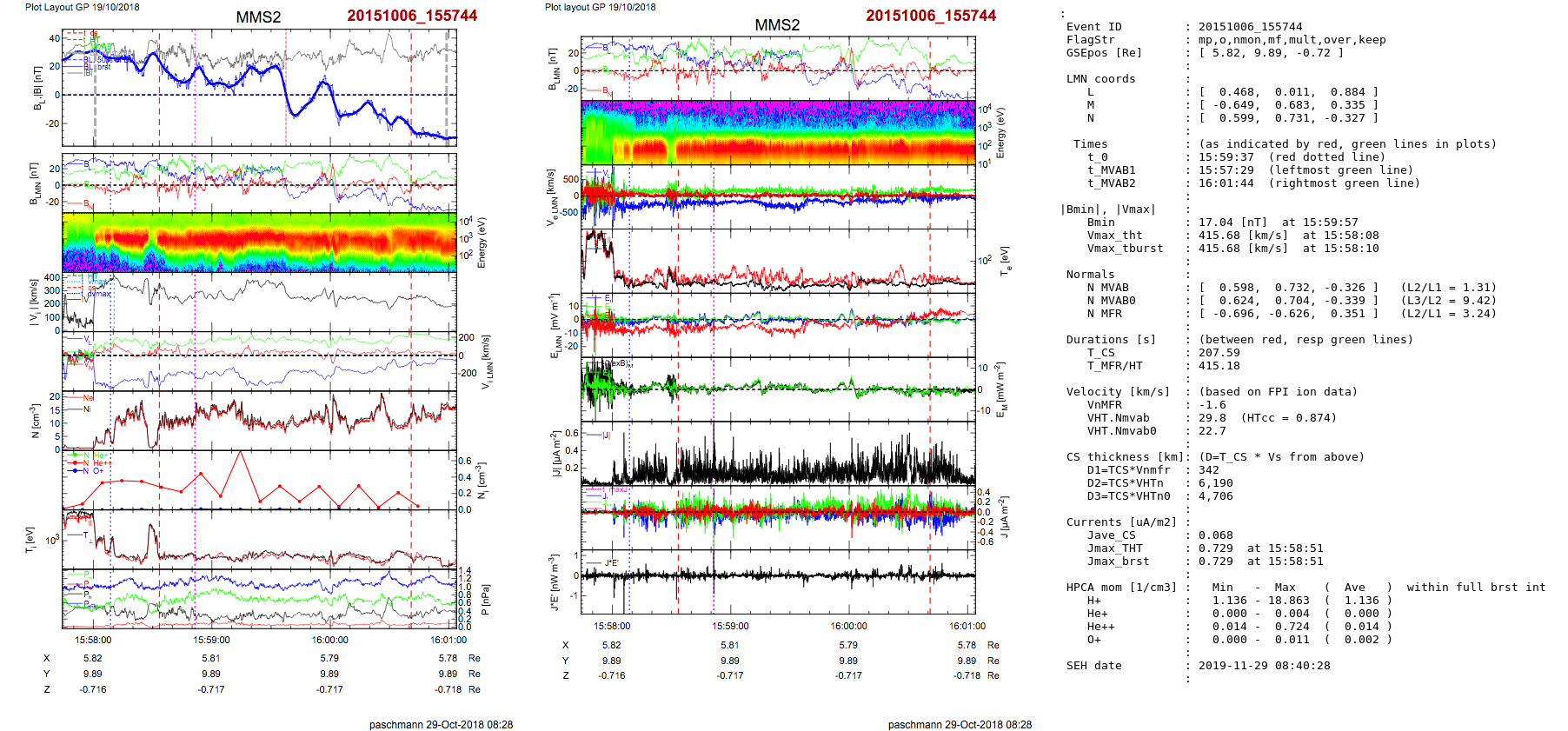Click middle plot footer 'paschmann 29-Oct-2018 08:28'

point(960,725)
